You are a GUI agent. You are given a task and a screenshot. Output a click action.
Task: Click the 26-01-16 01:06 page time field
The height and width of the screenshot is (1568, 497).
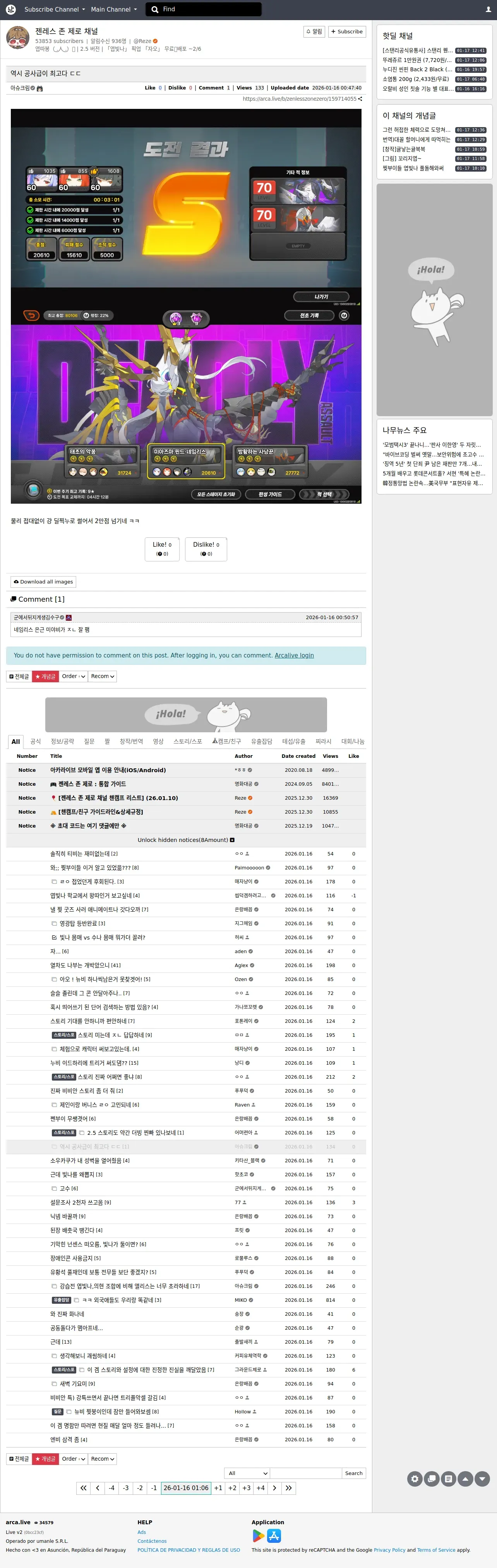185,1488
